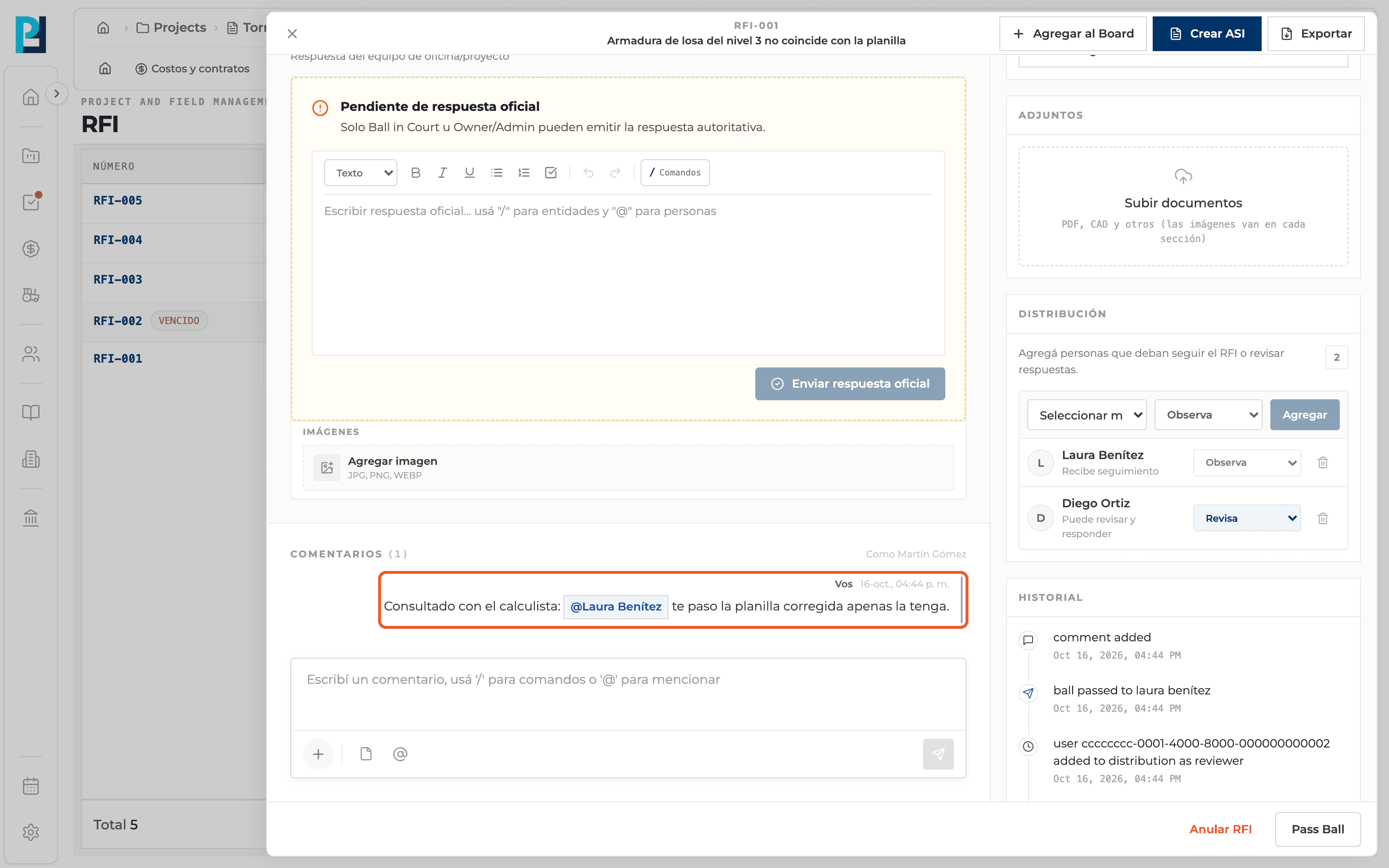1389x868 pixels.
Task: Insert an @ mention in comment
Action: pos(400,754)
